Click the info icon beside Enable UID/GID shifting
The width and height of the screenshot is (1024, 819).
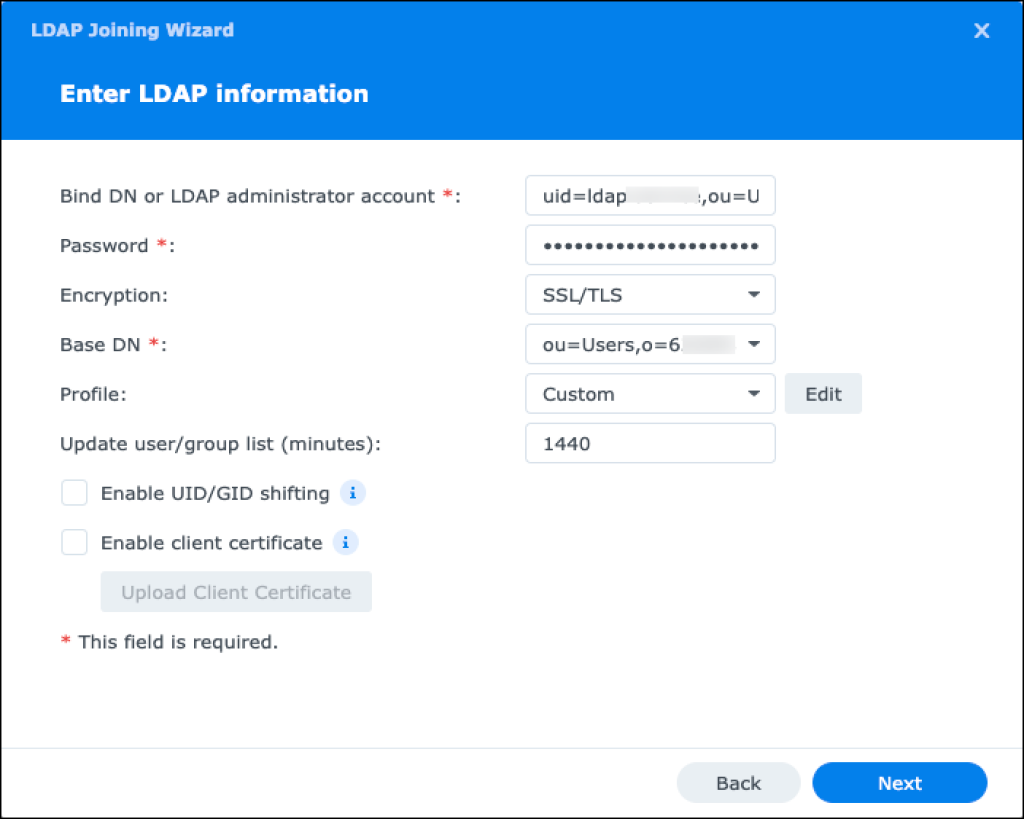(x=351, y=493)
